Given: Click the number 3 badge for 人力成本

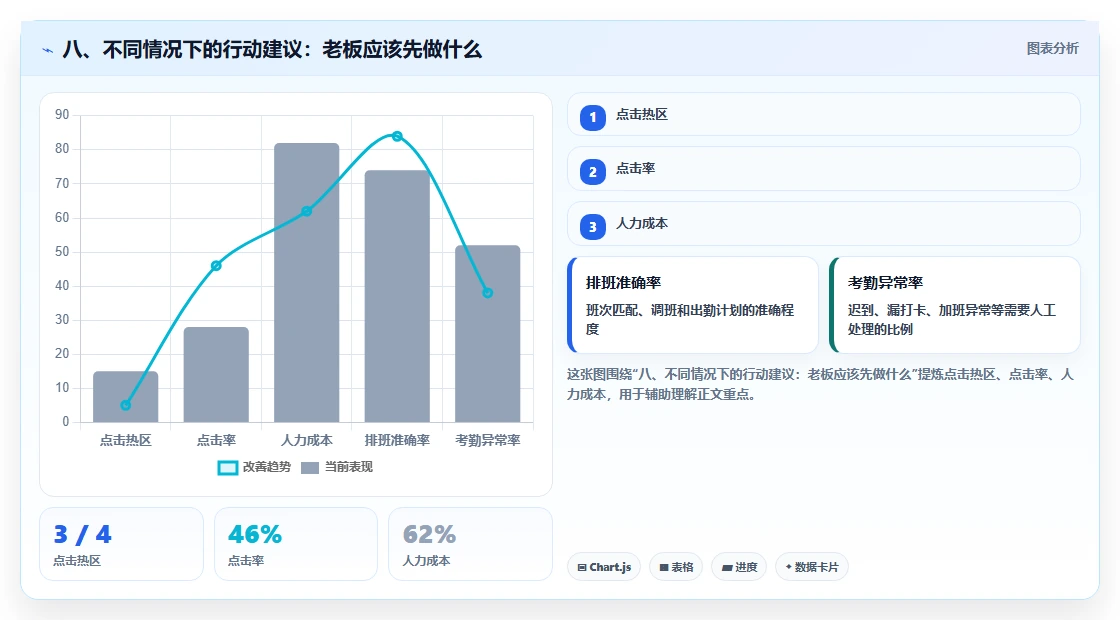Looking at the screenshot, I should click(x=592, y=226).
